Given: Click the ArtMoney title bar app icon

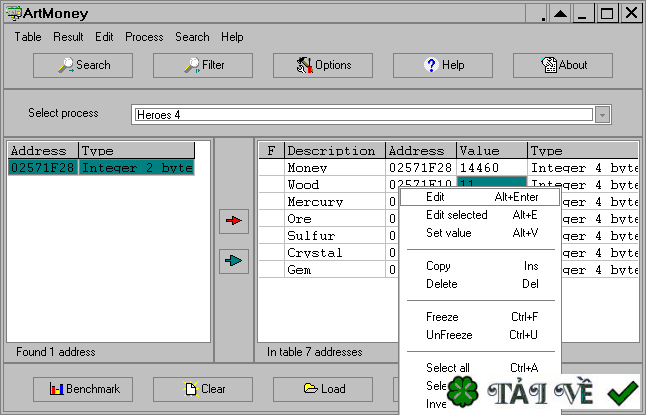Looking at the screenshot, I should point(14,13).
